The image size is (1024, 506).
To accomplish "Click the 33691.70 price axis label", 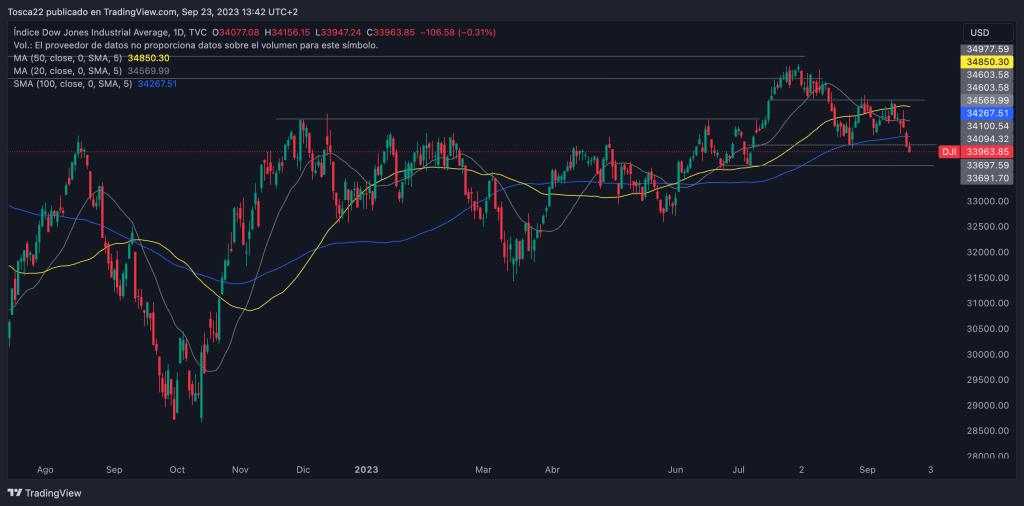I will [987, 178].
